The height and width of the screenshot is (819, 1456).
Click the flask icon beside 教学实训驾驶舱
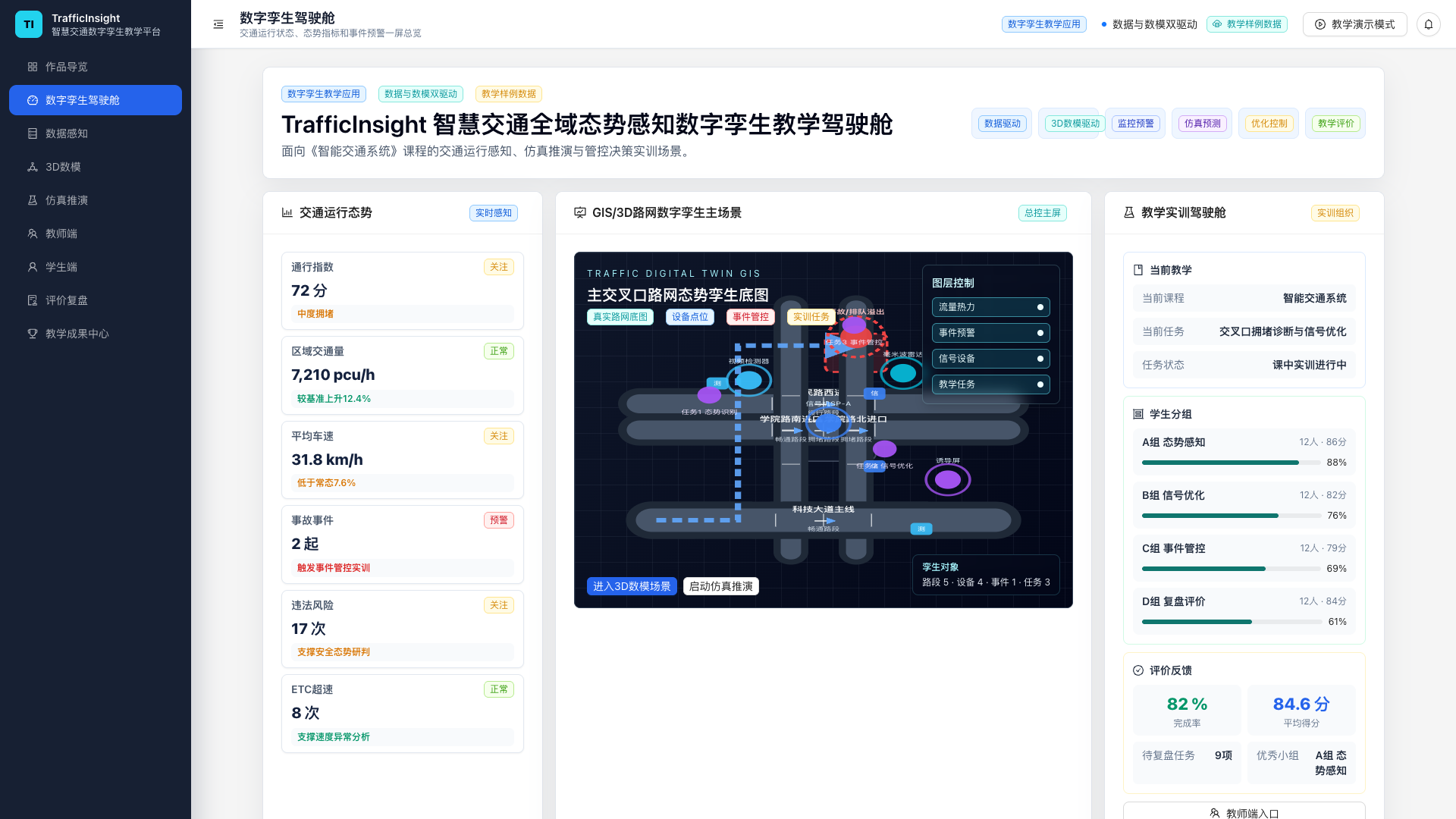[1129, 212]
